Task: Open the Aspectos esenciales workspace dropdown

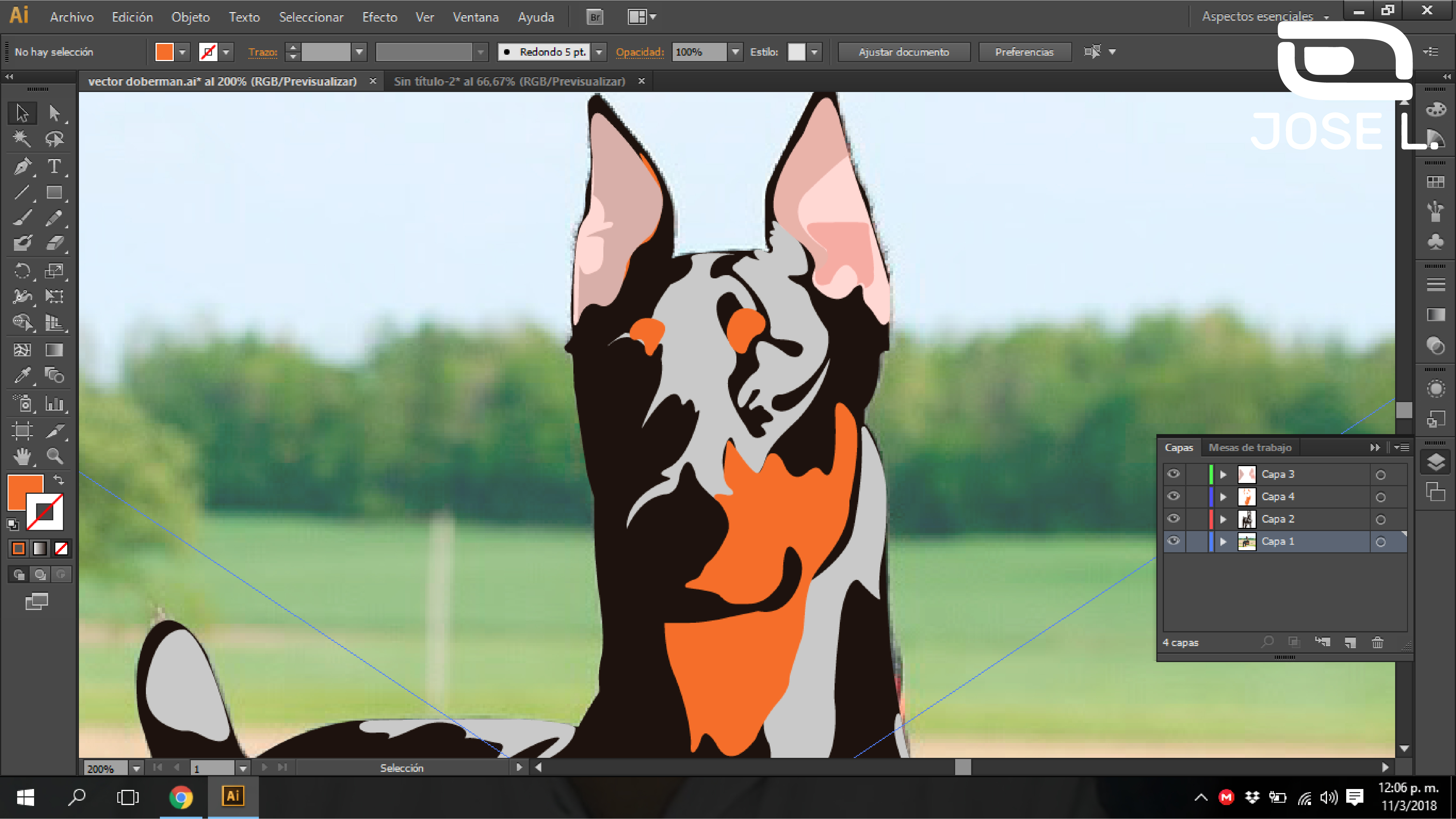Action: click(1265, 16)
